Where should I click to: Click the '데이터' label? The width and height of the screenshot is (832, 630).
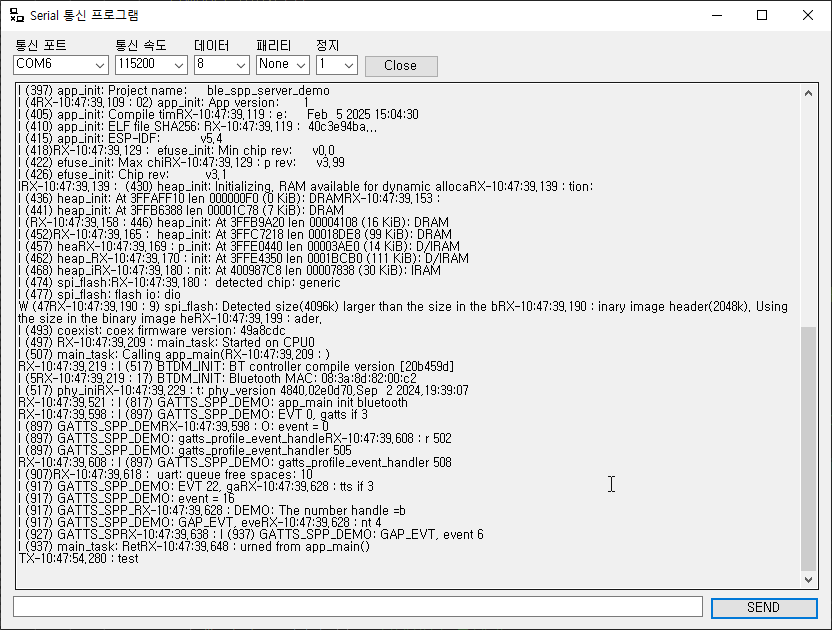tap(212, 46)
